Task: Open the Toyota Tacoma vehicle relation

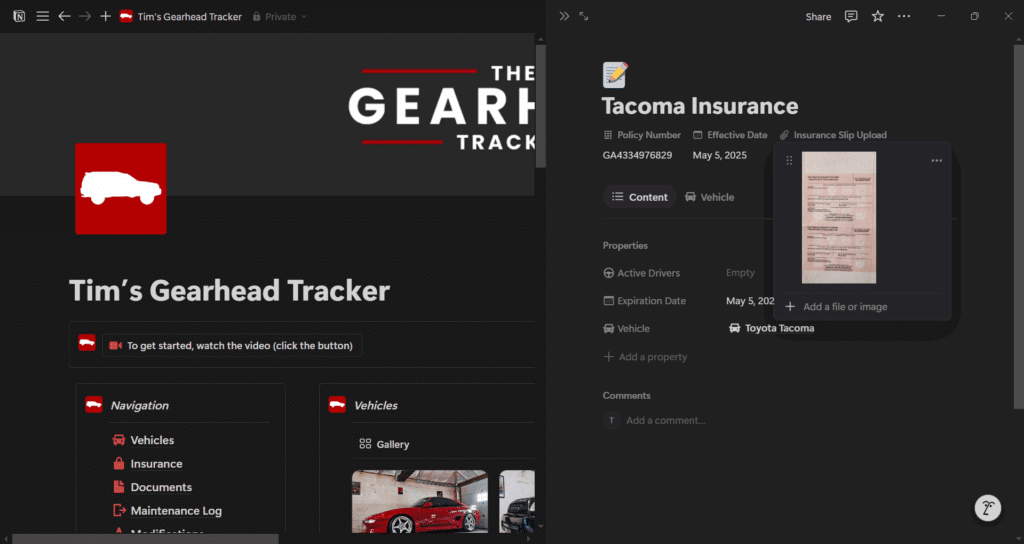Action: pos(778,328)
